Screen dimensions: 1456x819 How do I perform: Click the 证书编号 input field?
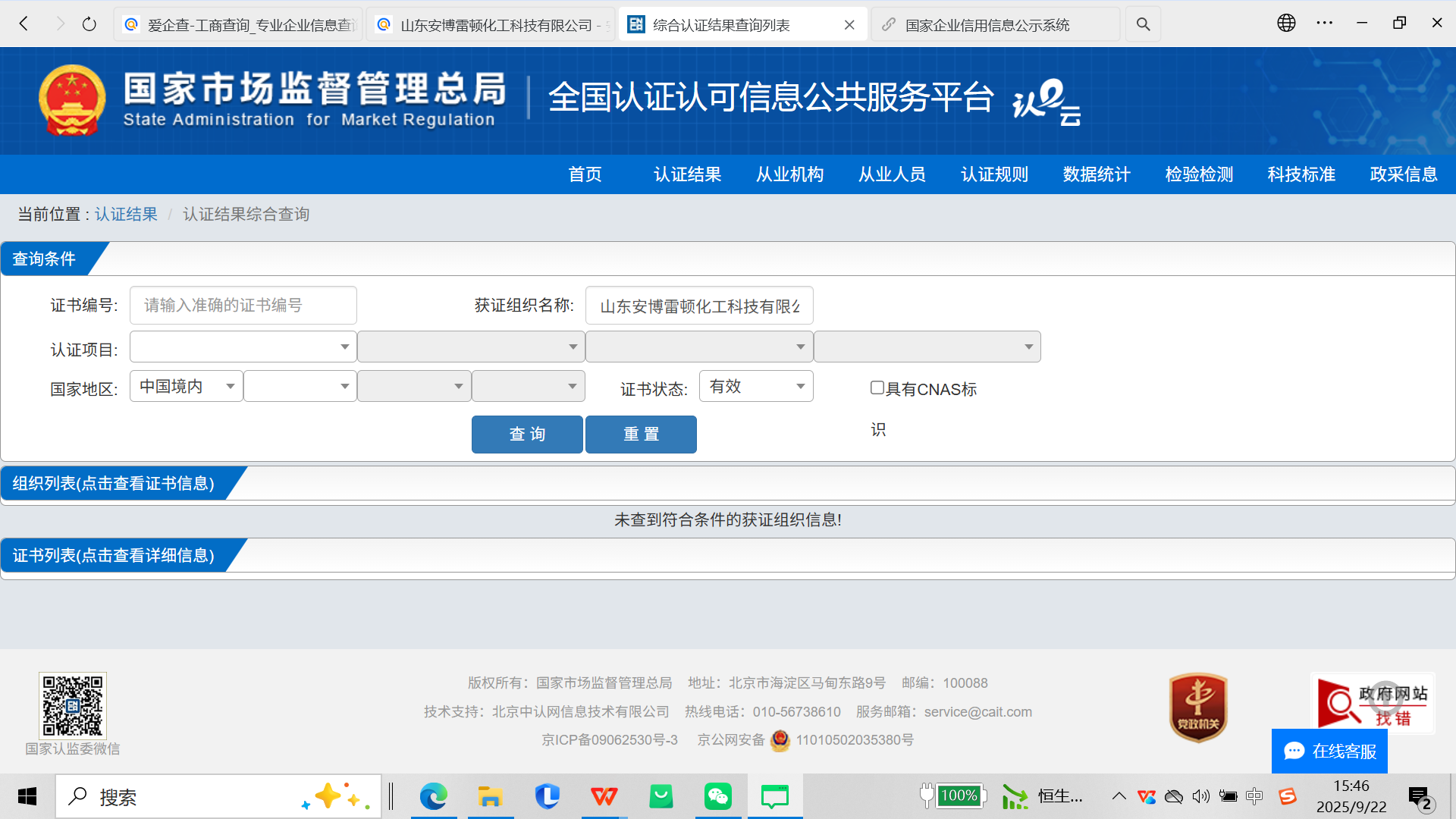click(x=243, y=306)
